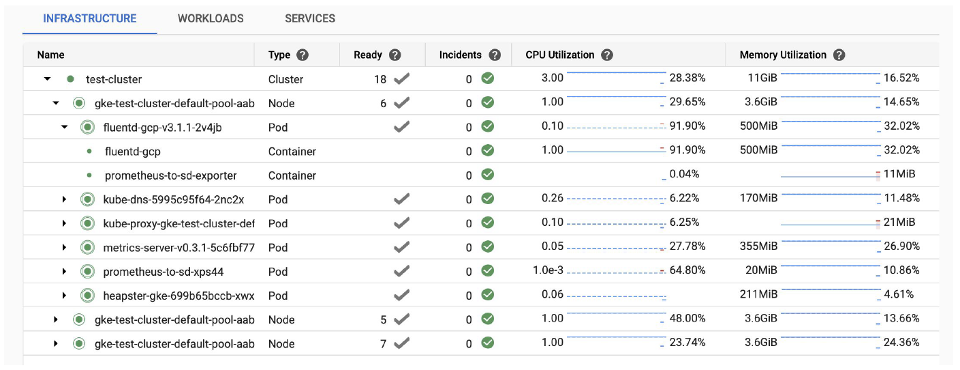The image size is (960, 370).
Task: Click the status icon of fluentd-gcp-v3.1.1-2v4jb pod
Action: coord(87,127)
